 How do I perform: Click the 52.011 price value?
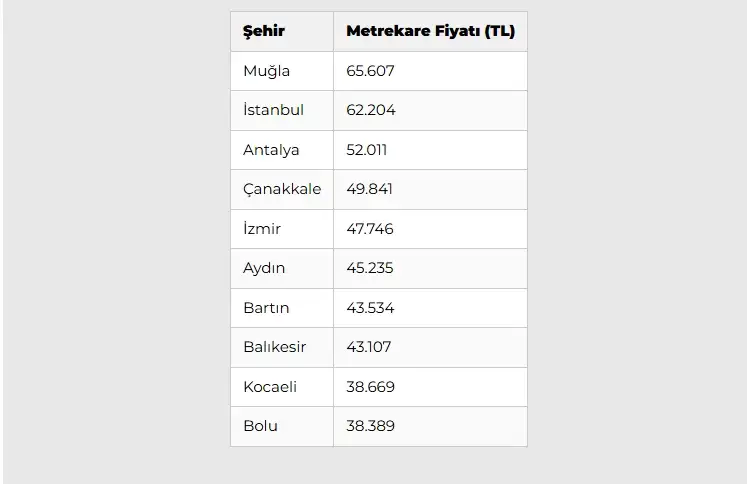(367, 150)
